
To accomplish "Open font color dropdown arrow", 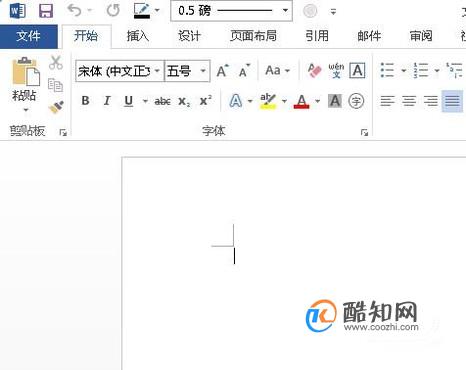I will (317, 101).
